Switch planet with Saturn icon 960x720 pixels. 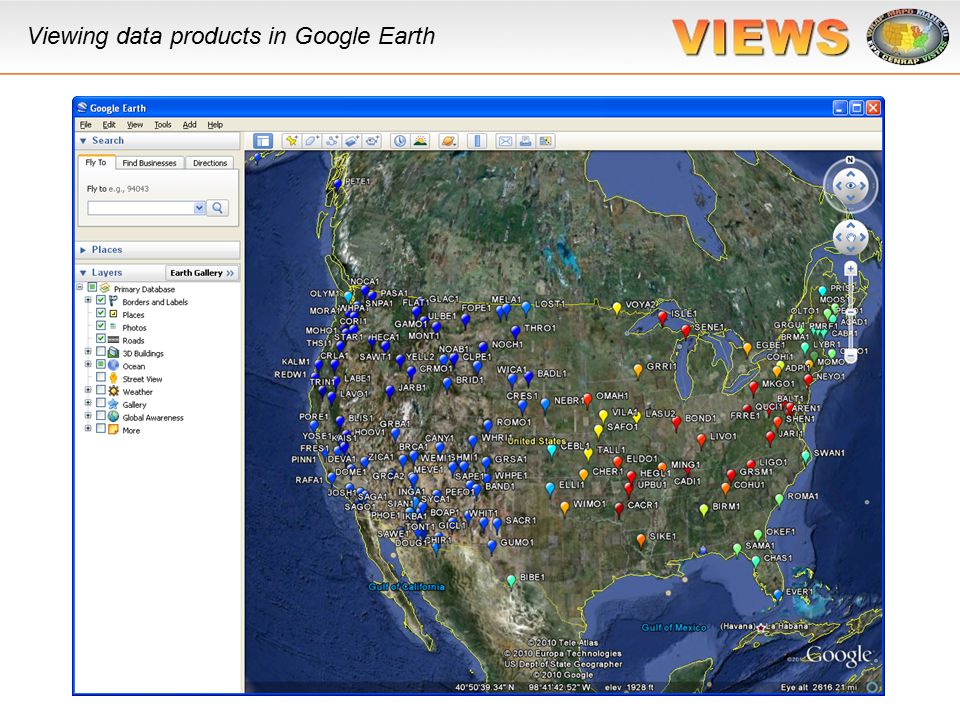(x=448, y=141)
